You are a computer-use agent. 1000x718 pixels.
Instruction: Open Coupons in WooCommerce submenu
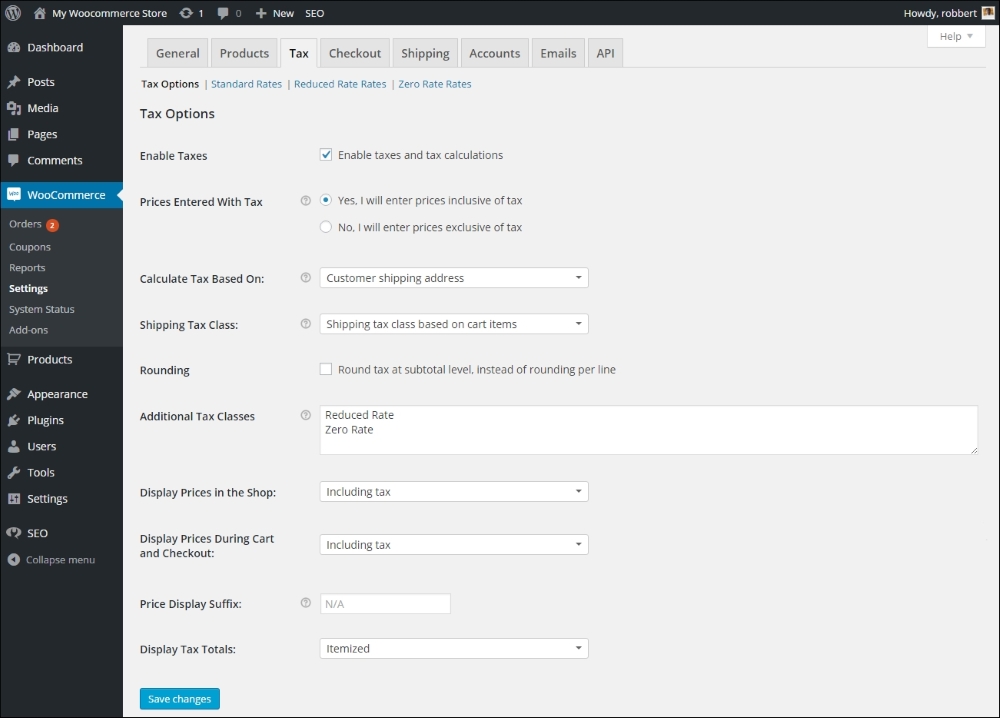[x=30, y=247]
